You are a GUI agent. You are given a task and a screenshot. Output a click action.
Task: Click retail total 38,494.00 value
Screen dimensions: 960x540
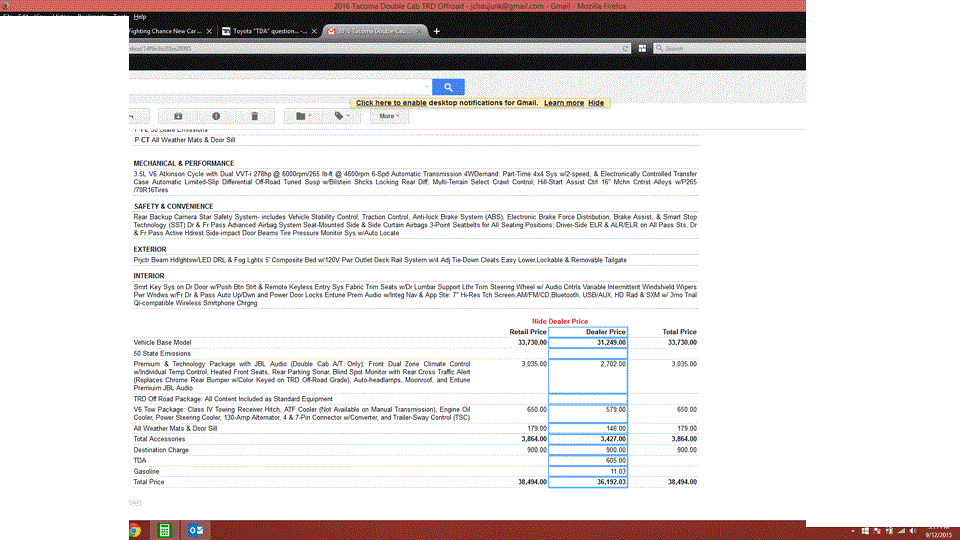531,482
